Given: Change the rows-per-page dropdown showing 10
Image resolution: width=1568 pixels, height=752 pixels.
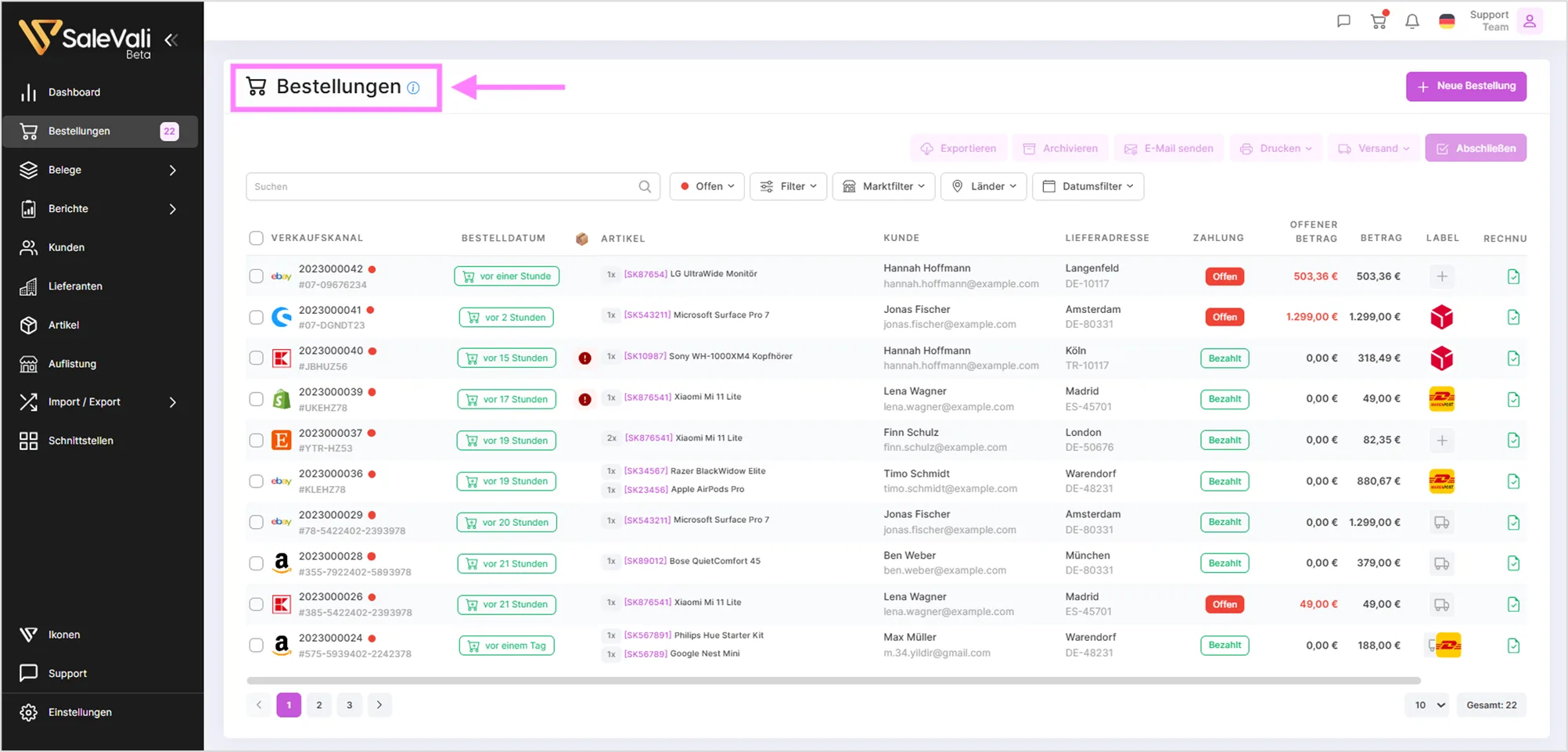Looking at the screenshot, I should [x=1428, y=705].
